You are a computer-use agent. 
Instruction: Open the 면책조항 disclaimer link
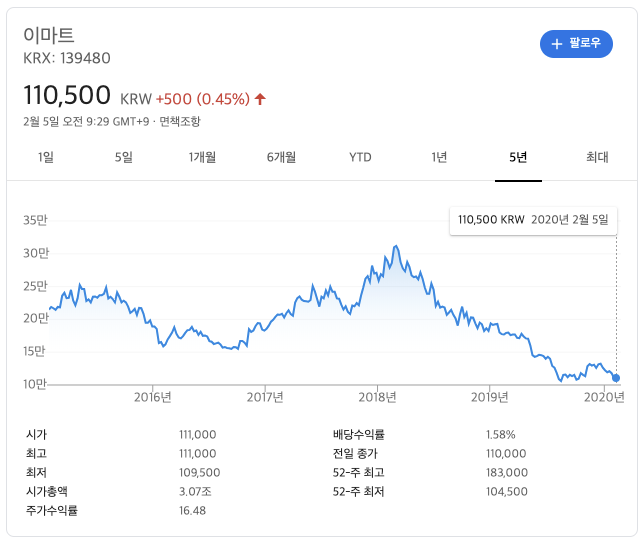tap(180, 122)
